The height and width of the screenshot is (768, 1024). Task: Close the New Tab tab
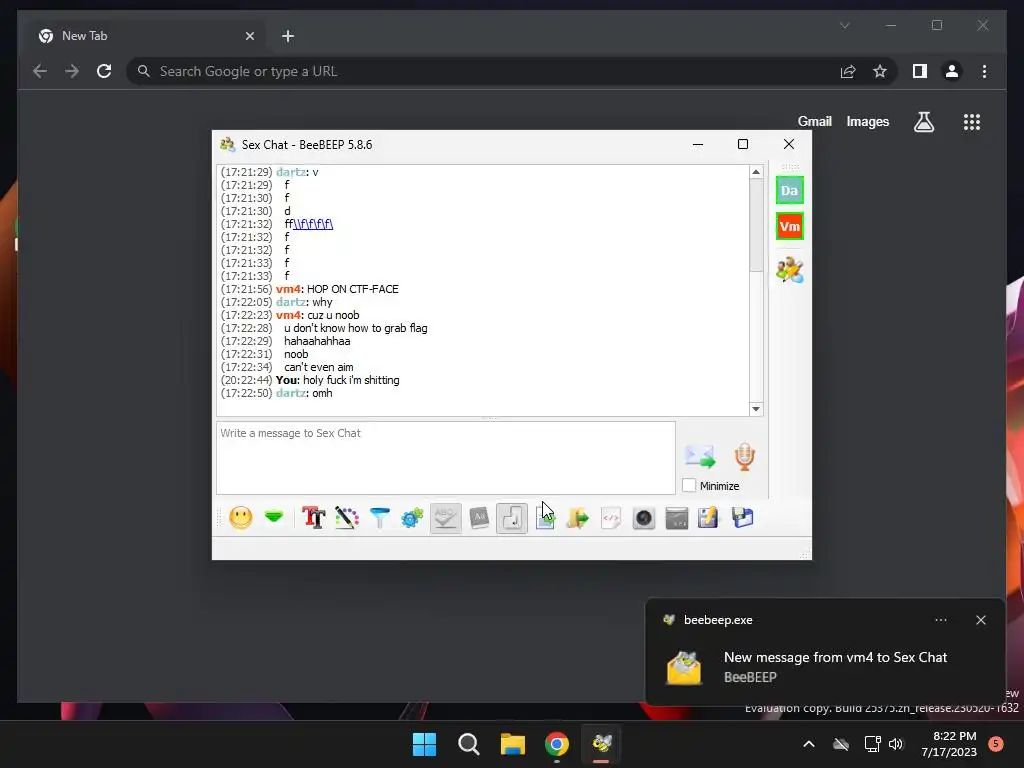coord(249,36)
